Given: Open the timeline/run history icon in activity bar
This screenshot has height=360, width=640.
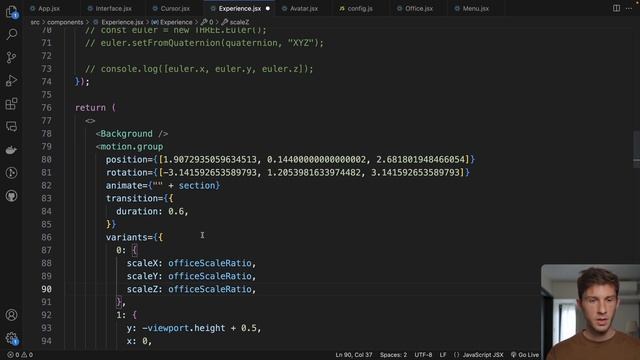Looking at the screenshot, I should click(11, 173).
